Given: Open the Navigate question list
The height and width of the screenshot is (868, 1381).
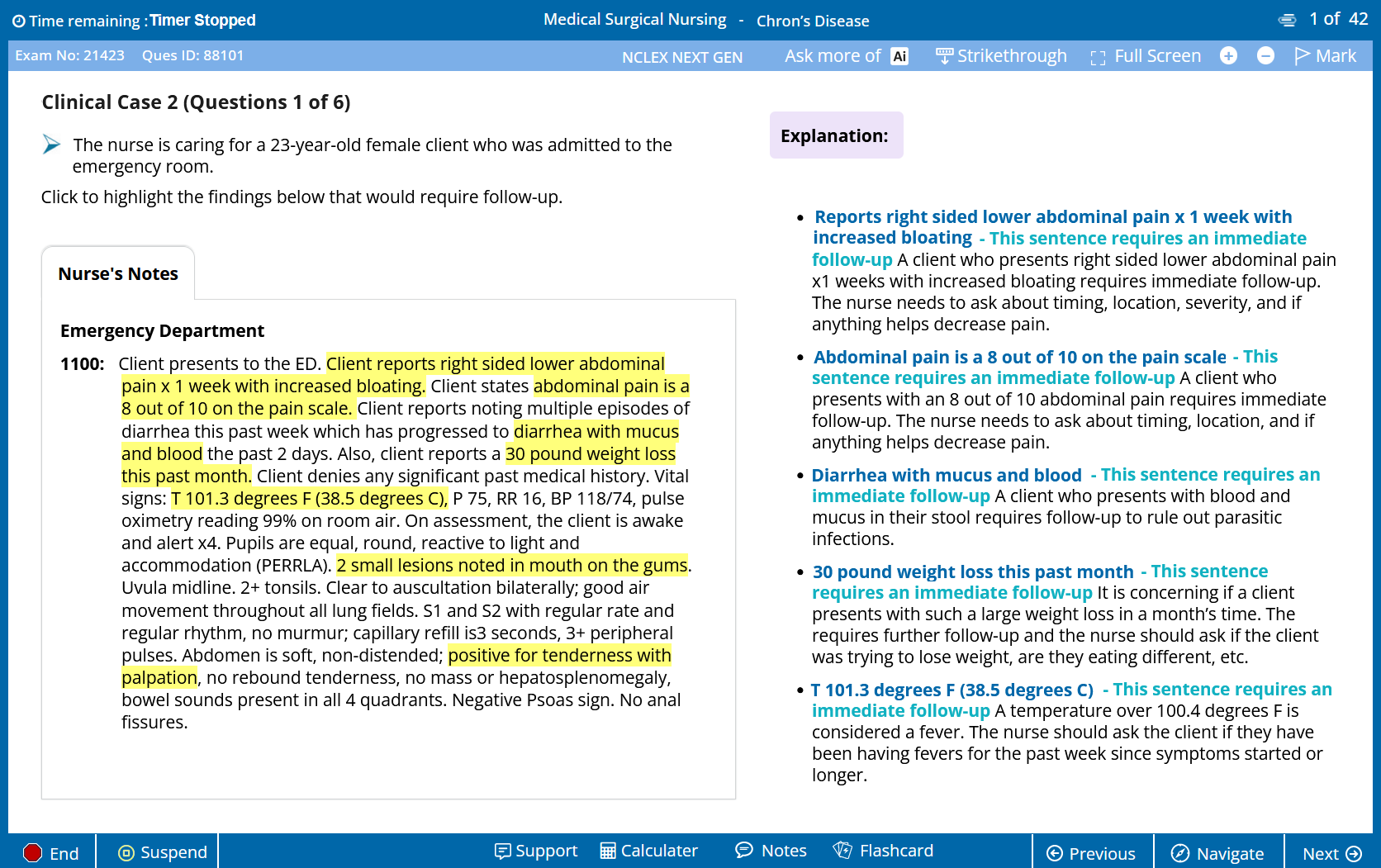Looking at the screenshot, I should [x=1218, y=853].
